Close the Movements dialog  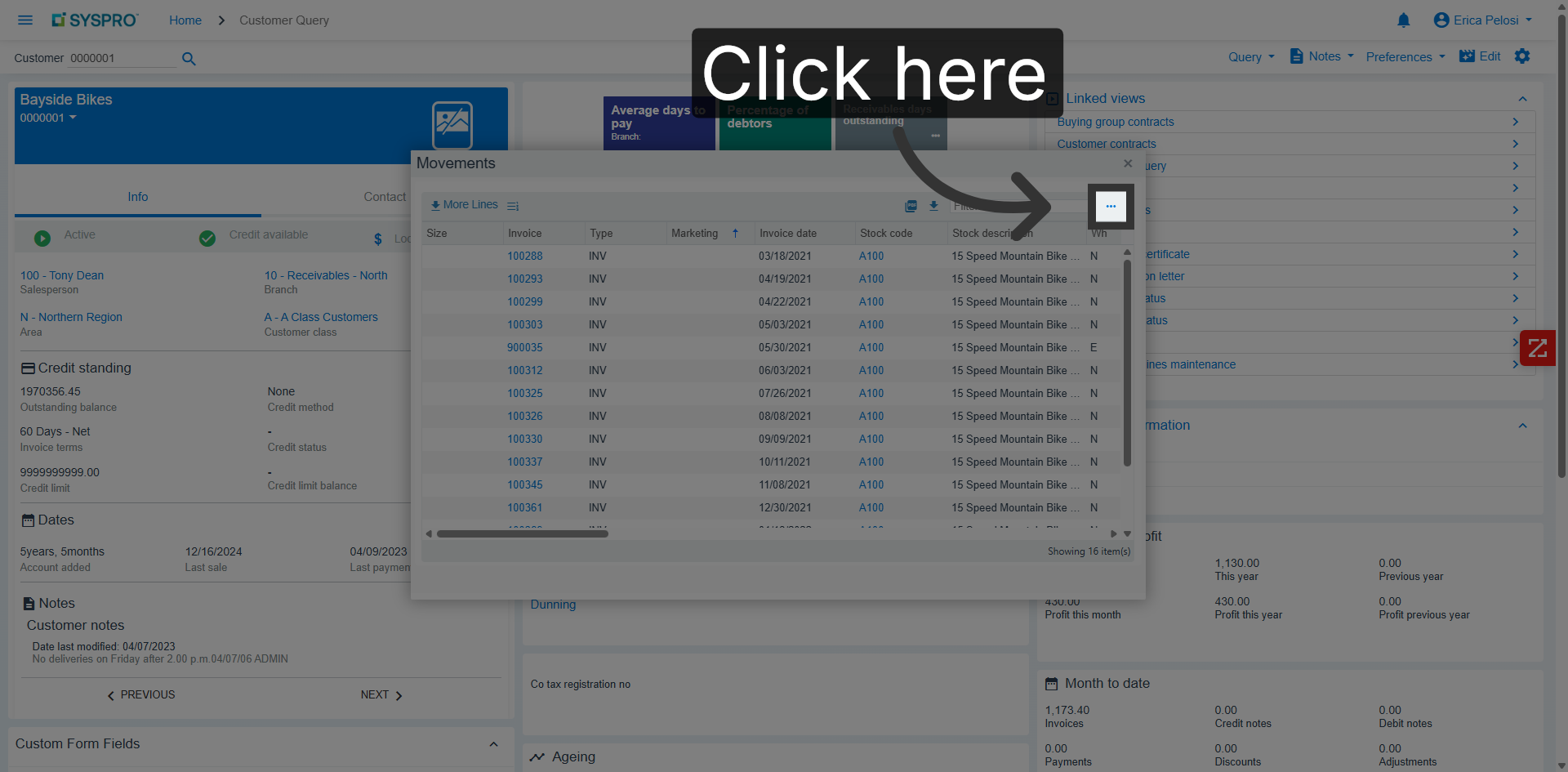pos(1128,163)
